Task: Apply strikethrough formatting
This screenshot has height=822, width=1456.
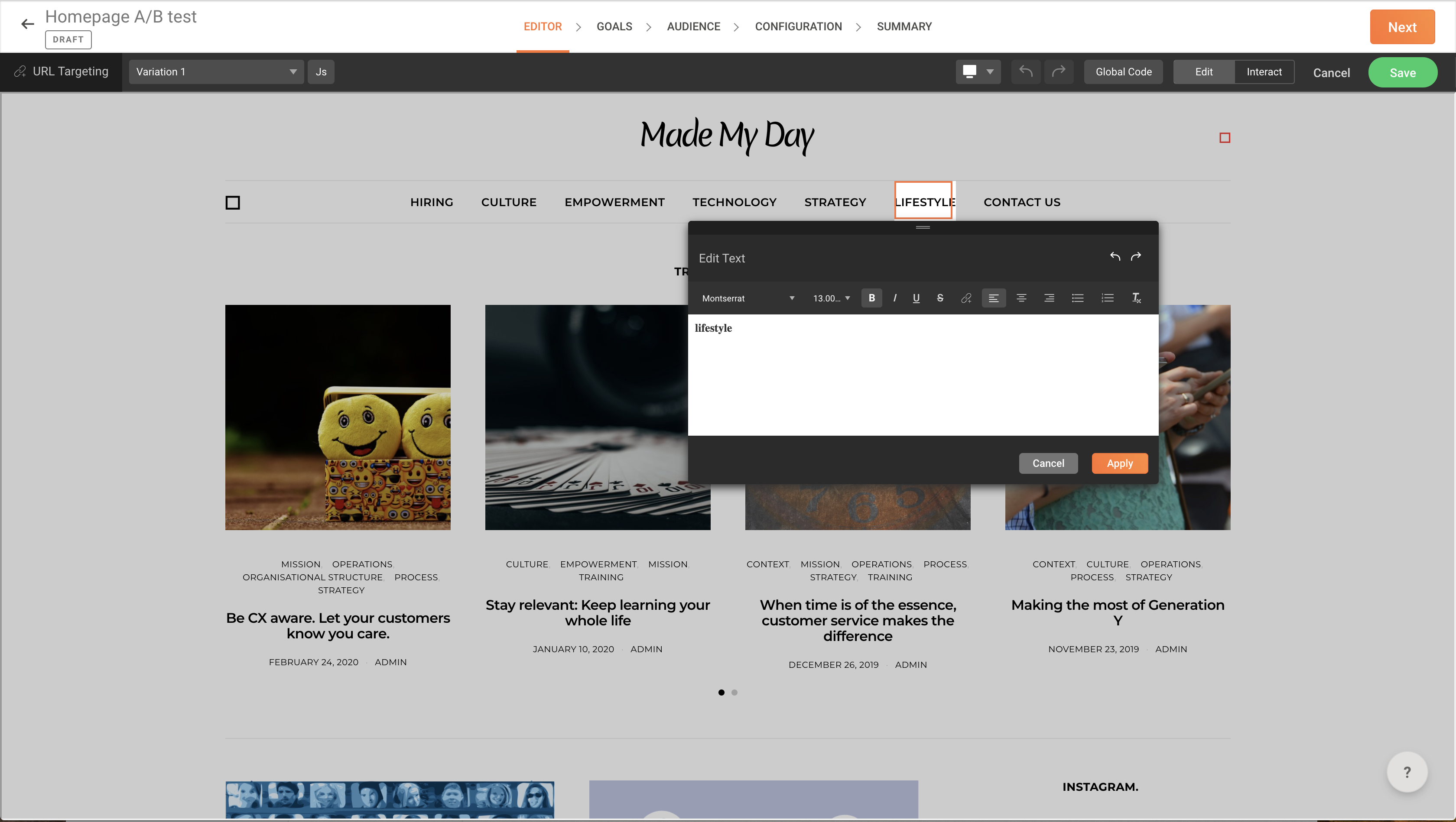Action: click(x=940, y=298)
